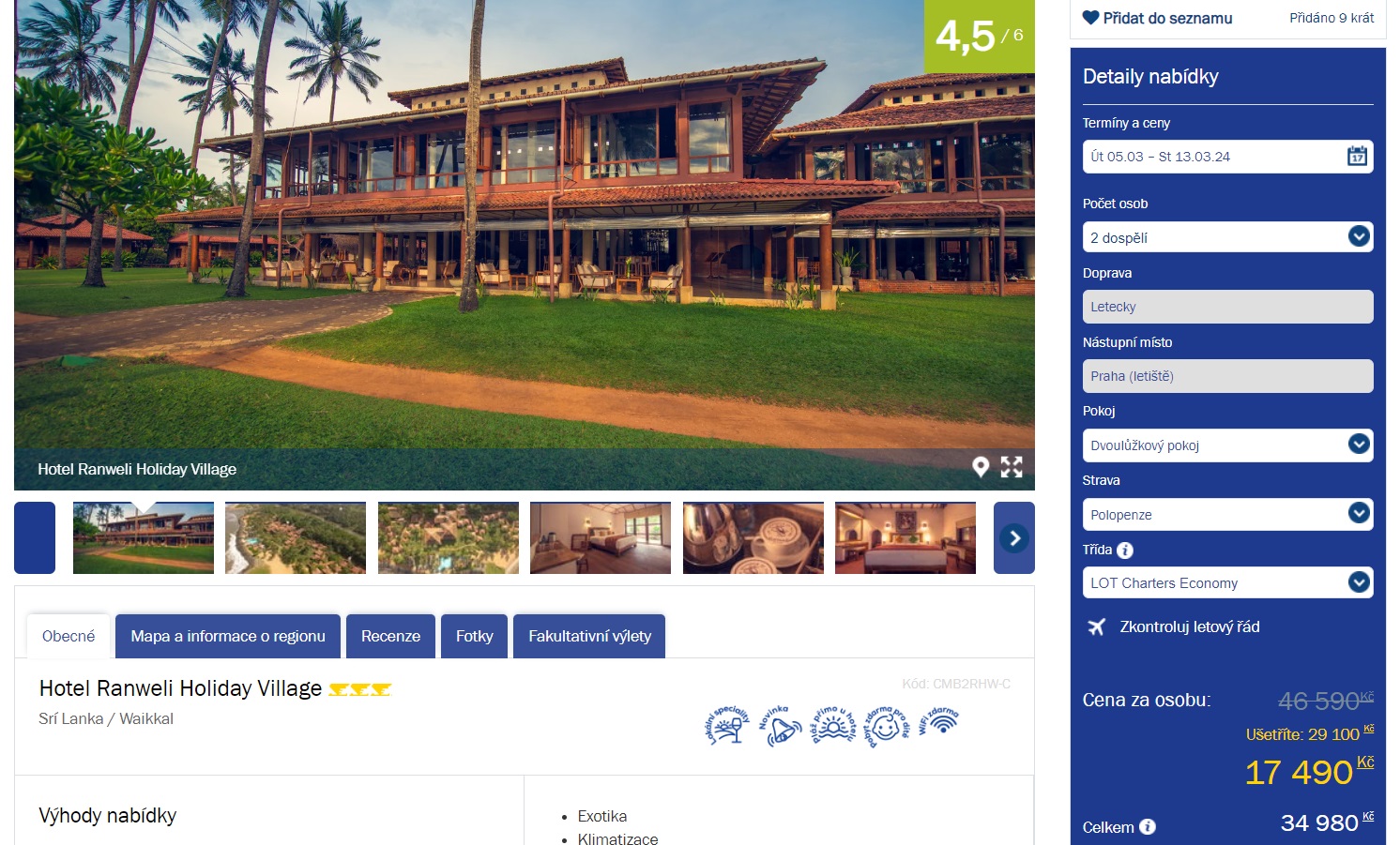
Task: Click the info icon next to Třída
Action: click(x=1125, y=551)
